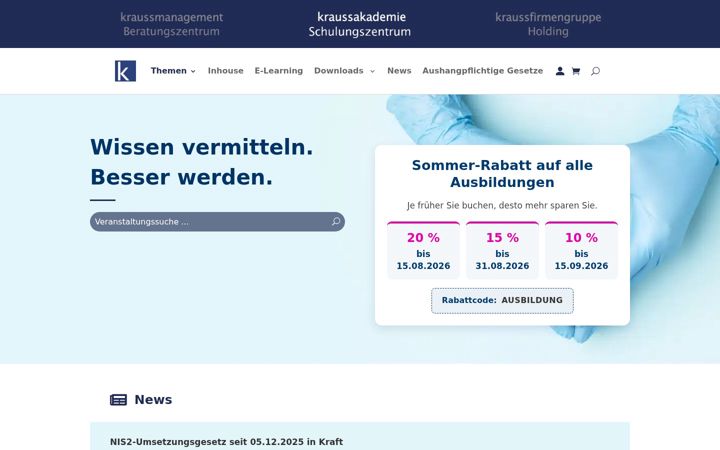Select kraussakademie Schulungszentrum in top bar

[x=360, y=24]
